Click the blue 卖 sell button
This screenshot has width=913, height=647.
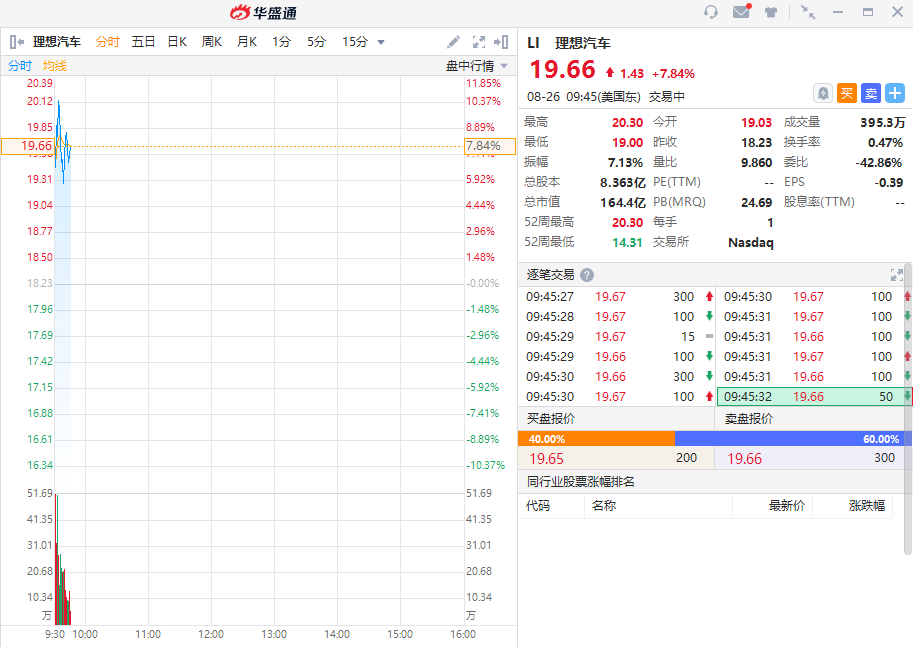coord(871,93)
